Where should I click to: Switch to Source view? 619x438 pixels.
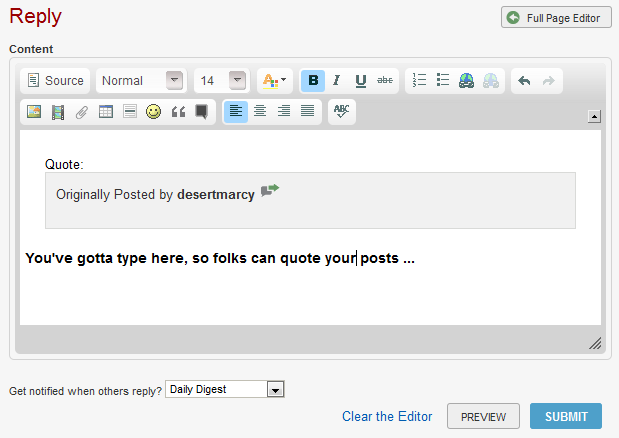pyautogui.click(x=55, y=81)
